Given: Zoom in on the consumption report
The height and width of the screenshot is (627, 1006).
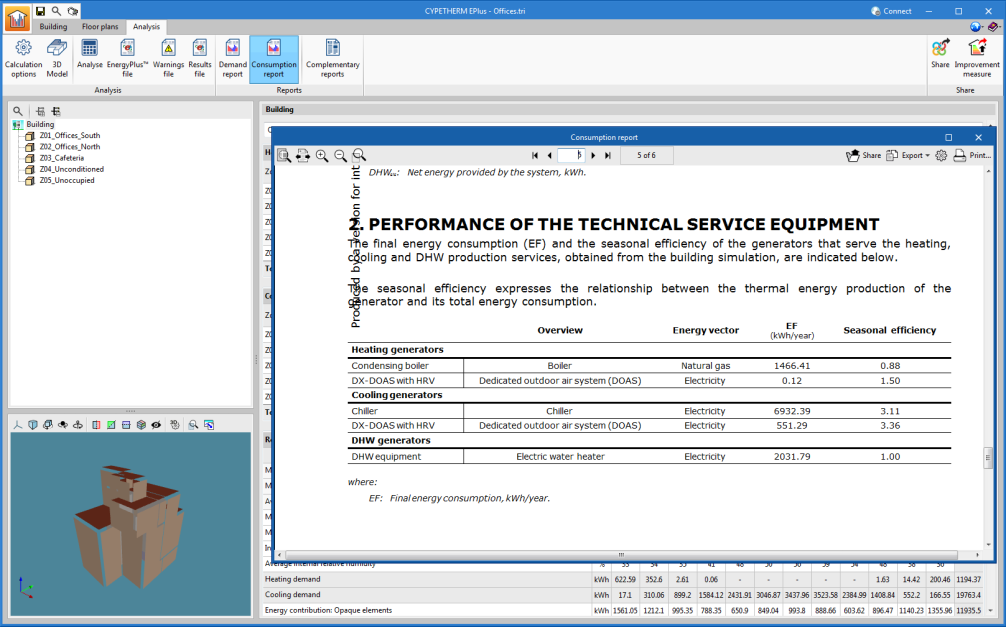Looking at the screenshot, I should click(x=322, y=156).
